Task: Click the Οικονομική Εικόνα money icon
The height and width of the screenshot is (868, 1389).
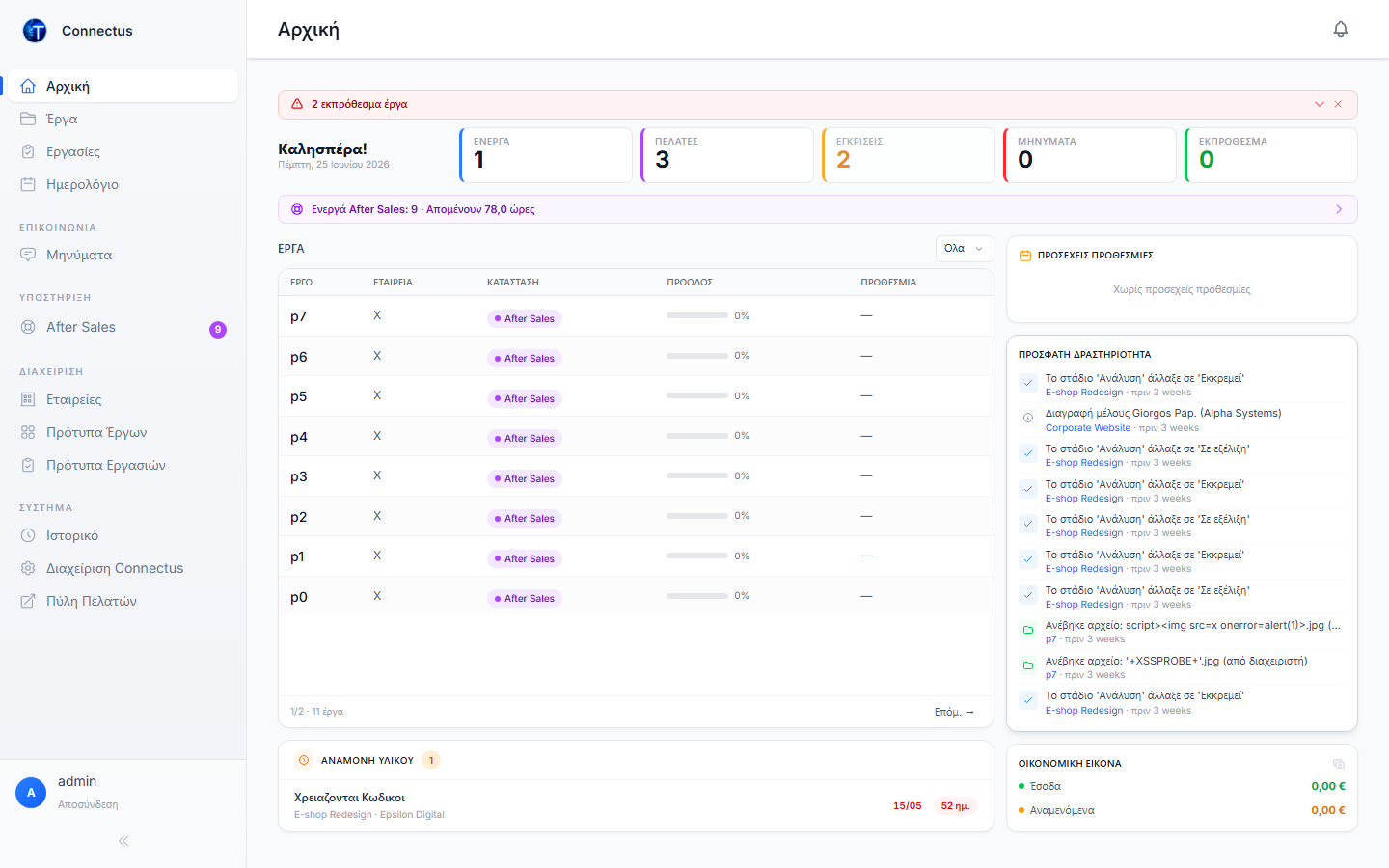Action: pos(1339,764)
